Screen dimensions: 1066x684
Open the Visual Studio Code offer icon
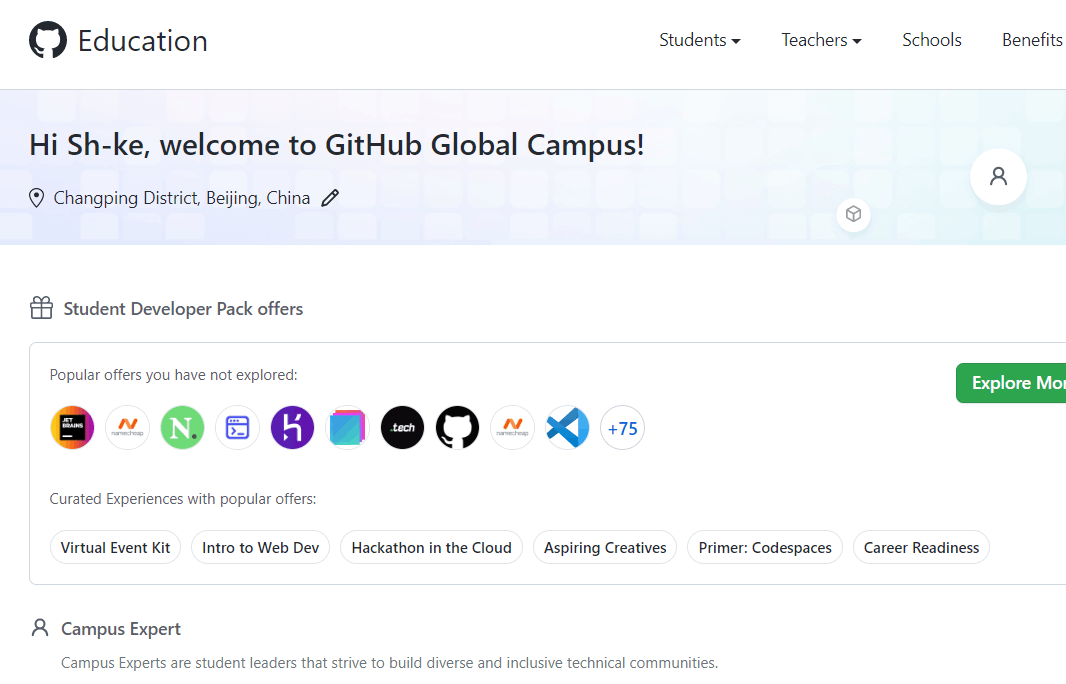[x=568, y=428]
